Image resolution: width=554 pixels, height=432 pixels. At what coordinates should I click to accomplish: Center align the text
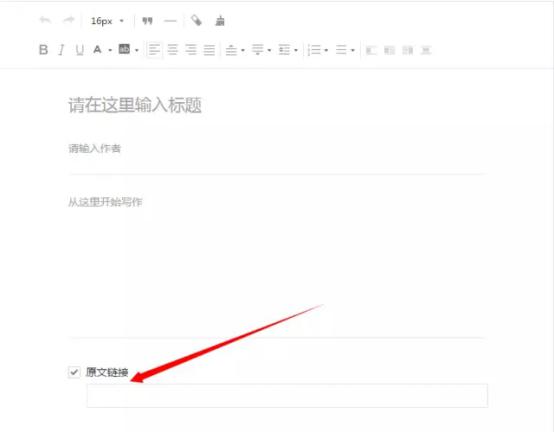[172, 49]
